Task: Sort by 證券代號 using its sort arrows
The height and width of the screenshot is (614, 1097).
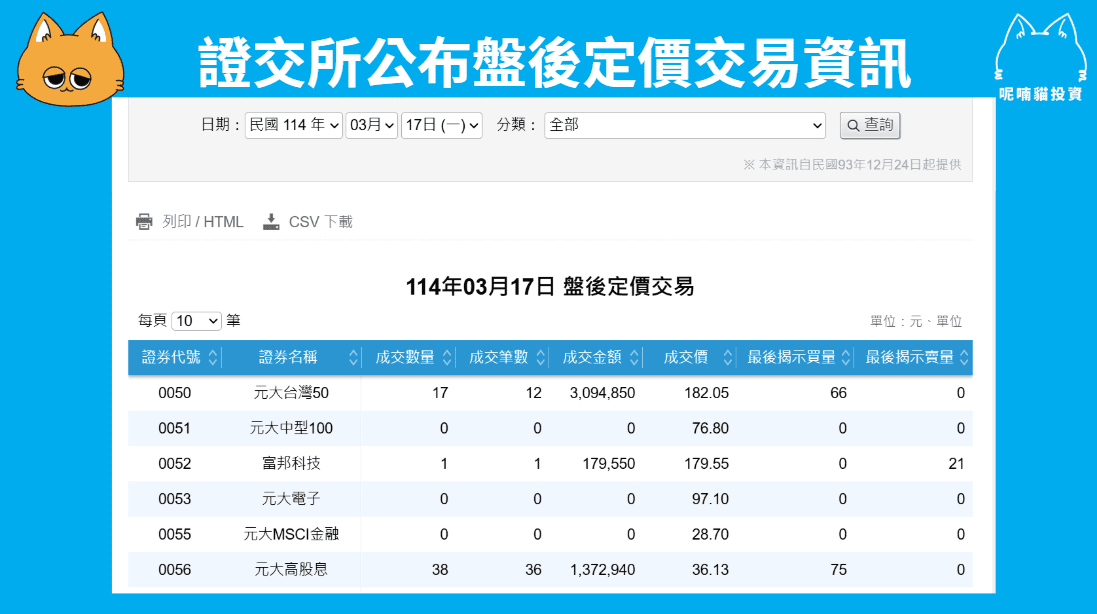Action: (x=213, y=357)
